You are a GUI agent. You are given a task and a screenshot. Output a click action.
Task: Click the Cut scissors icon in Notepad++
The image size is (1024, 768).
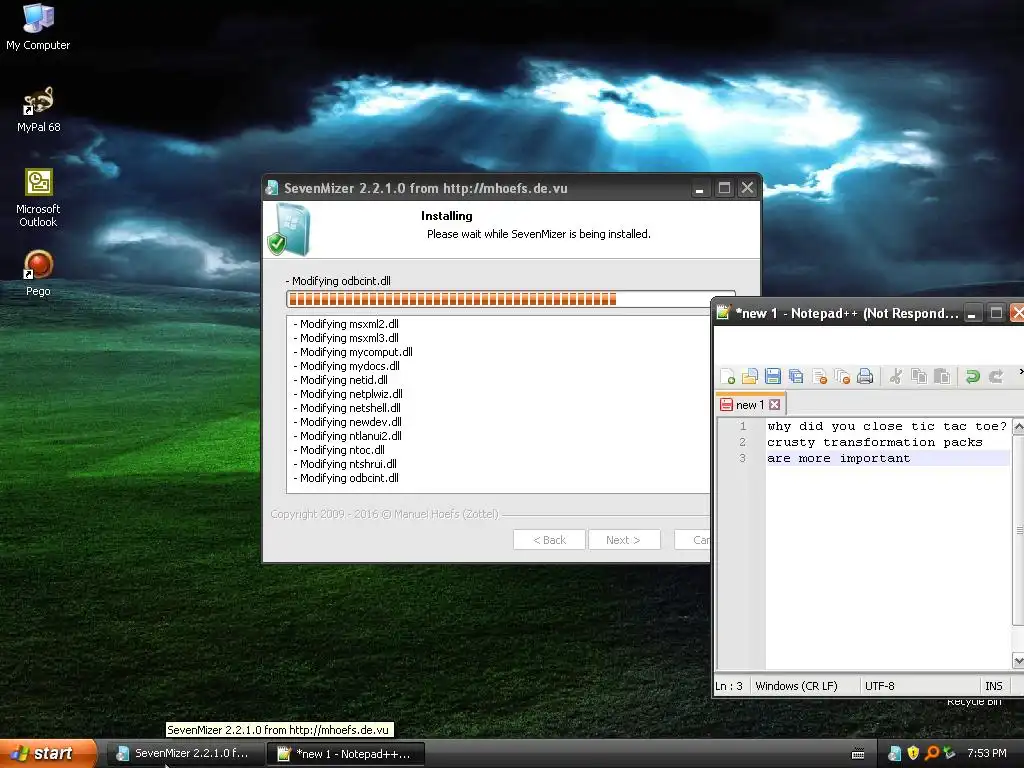[896, 376]
